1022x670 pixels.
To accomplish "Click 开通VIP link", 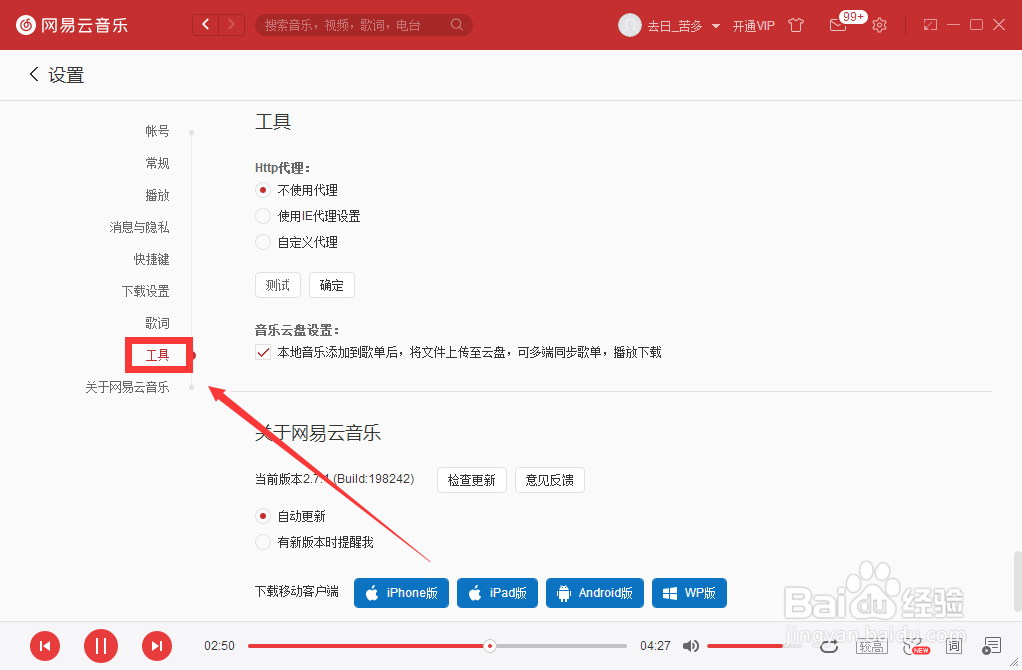I will [x=753, y=26].
